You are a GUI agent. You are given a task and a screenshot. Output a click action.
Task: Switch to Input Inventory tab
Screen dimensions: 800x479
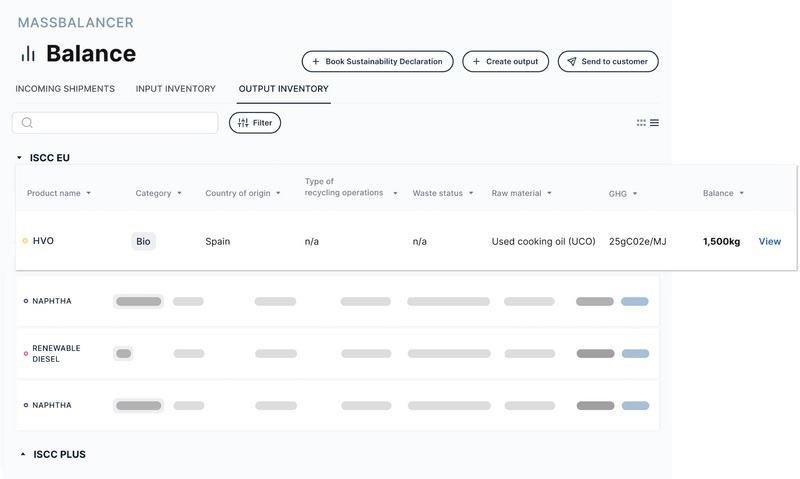[176, 89]
